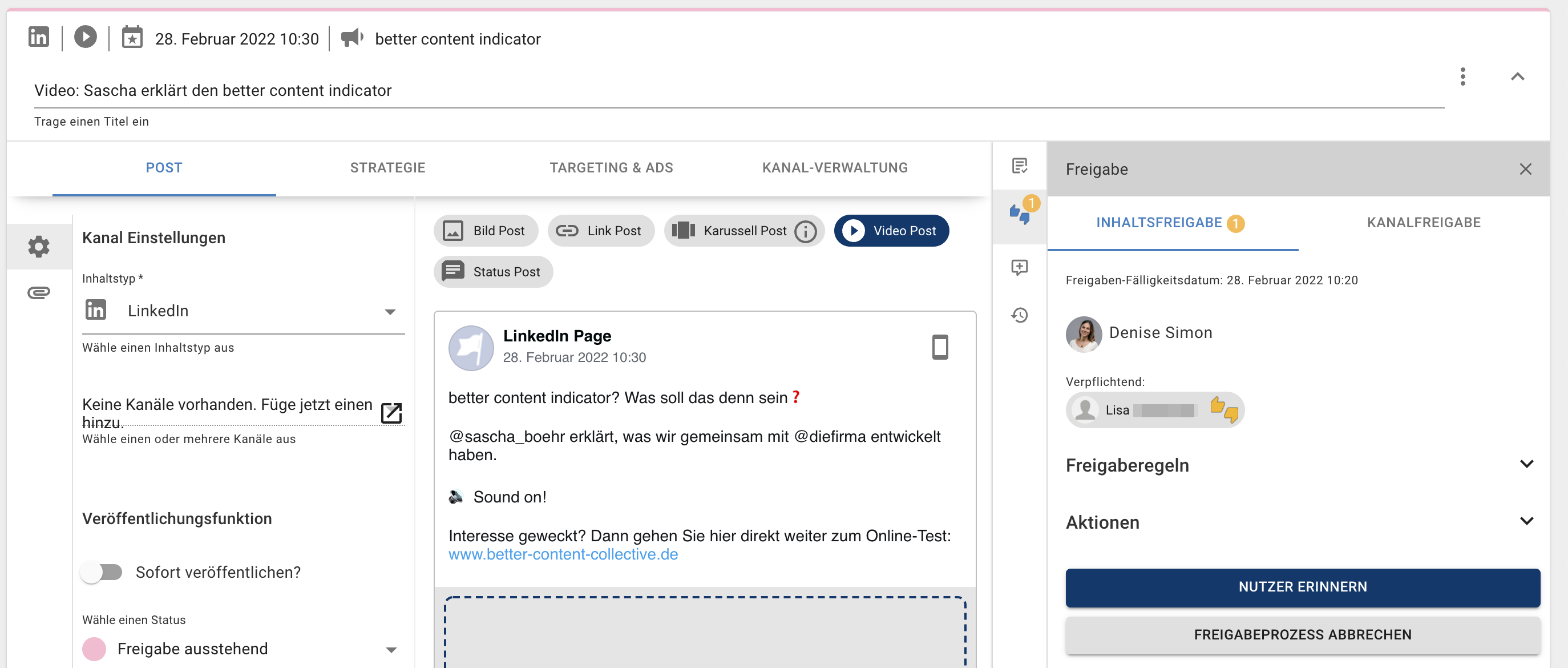Open the Inhaltstyp LinkedIn dropdown

243,311
